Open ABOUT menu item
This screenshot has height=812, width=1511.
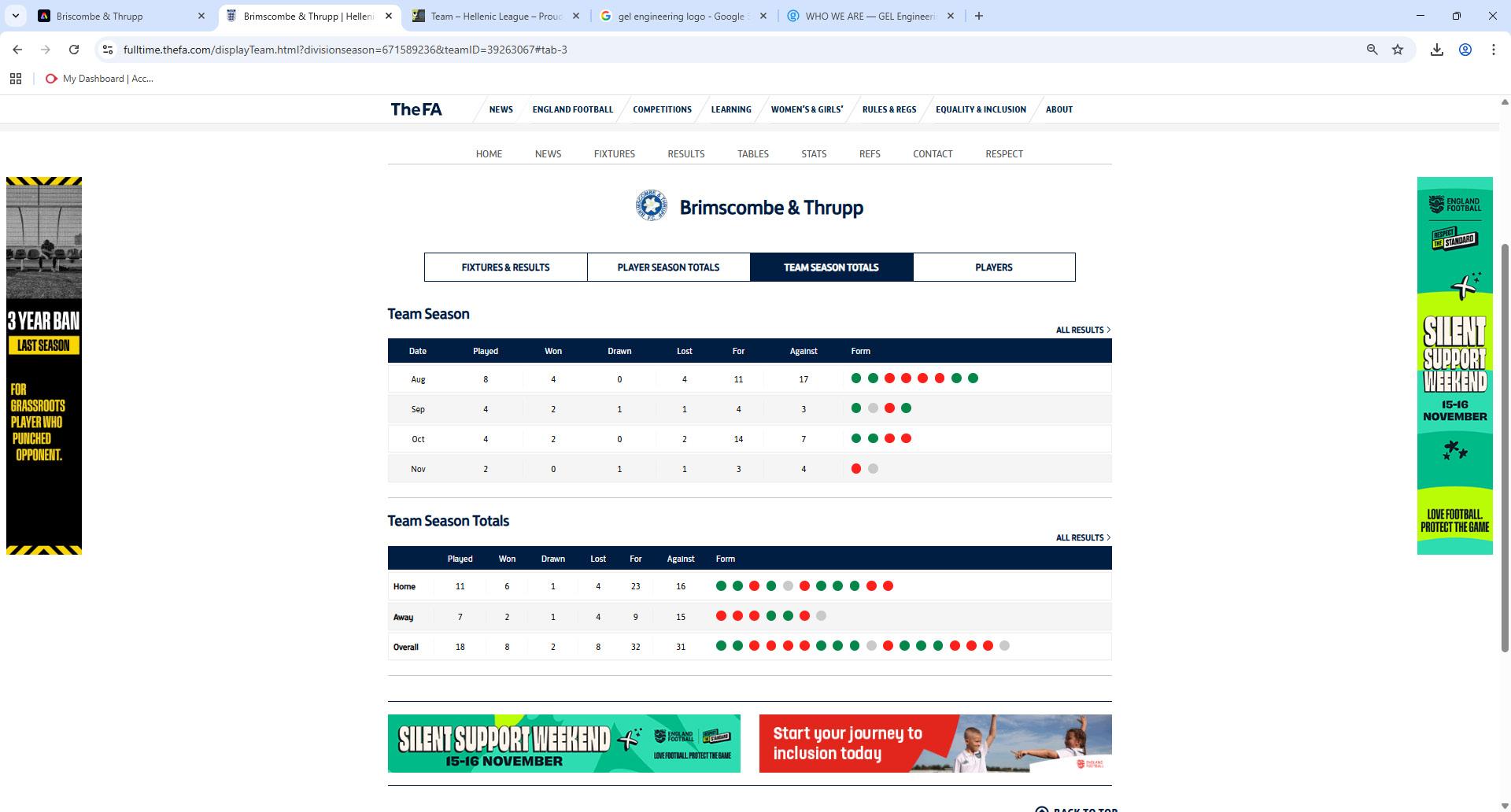pyautogui.click(x=1058, y=109)
